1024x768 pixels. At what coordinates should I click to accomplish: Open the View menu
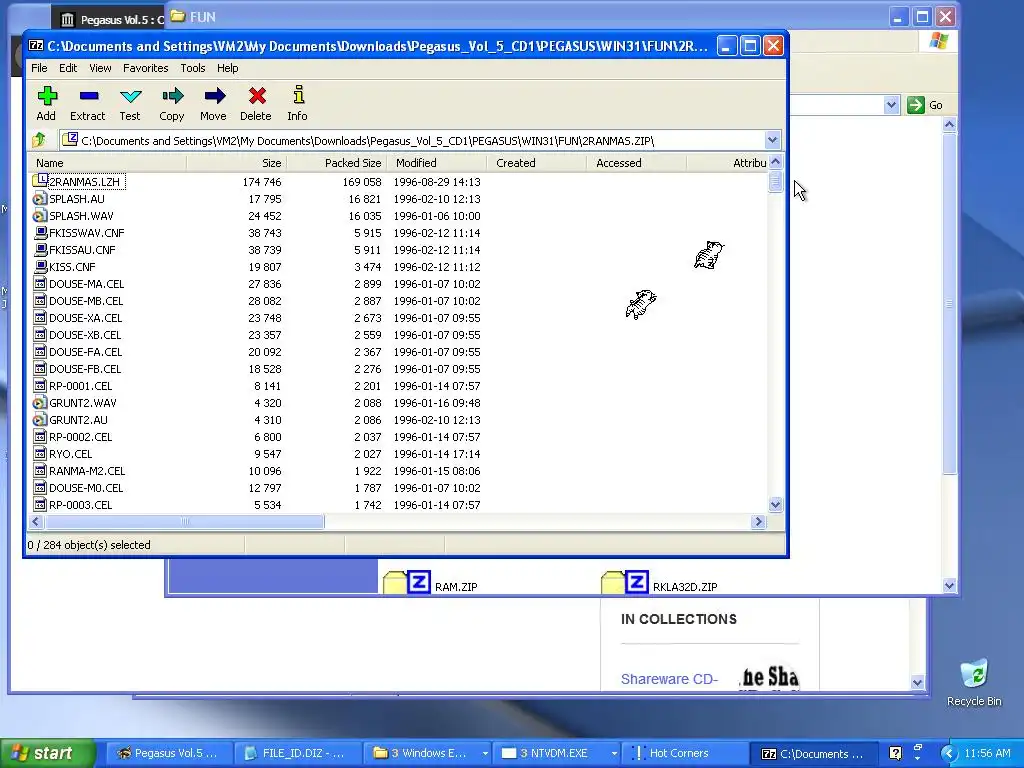(x=100, y=68)
